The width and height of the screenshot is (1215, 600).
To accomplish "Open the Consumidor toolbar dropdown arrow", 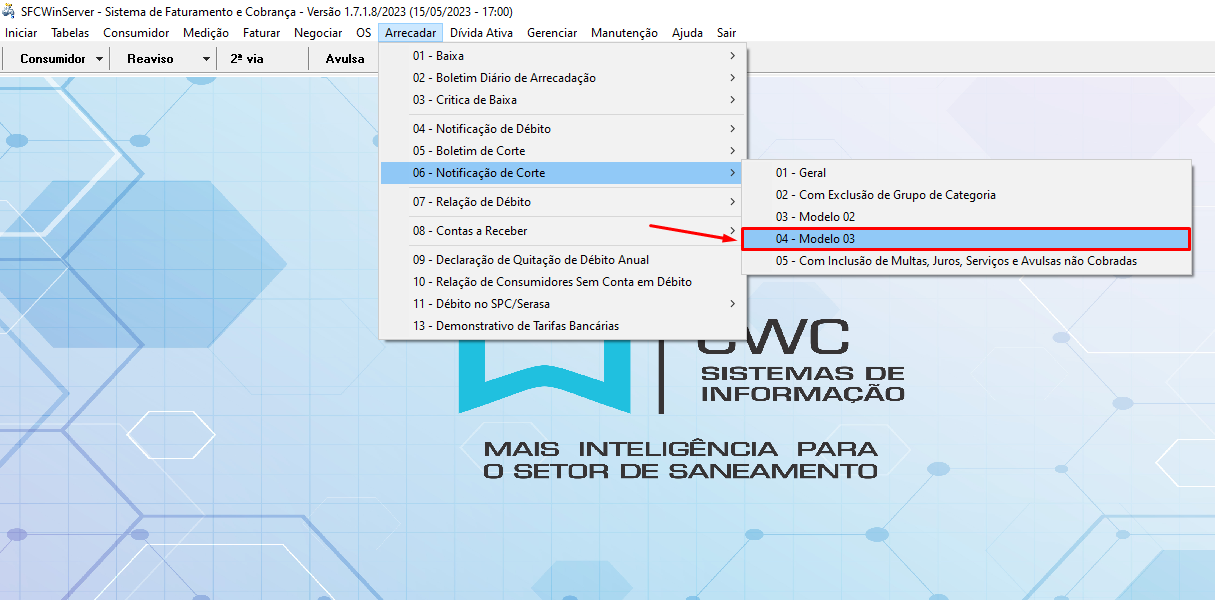I will point(99,59).
